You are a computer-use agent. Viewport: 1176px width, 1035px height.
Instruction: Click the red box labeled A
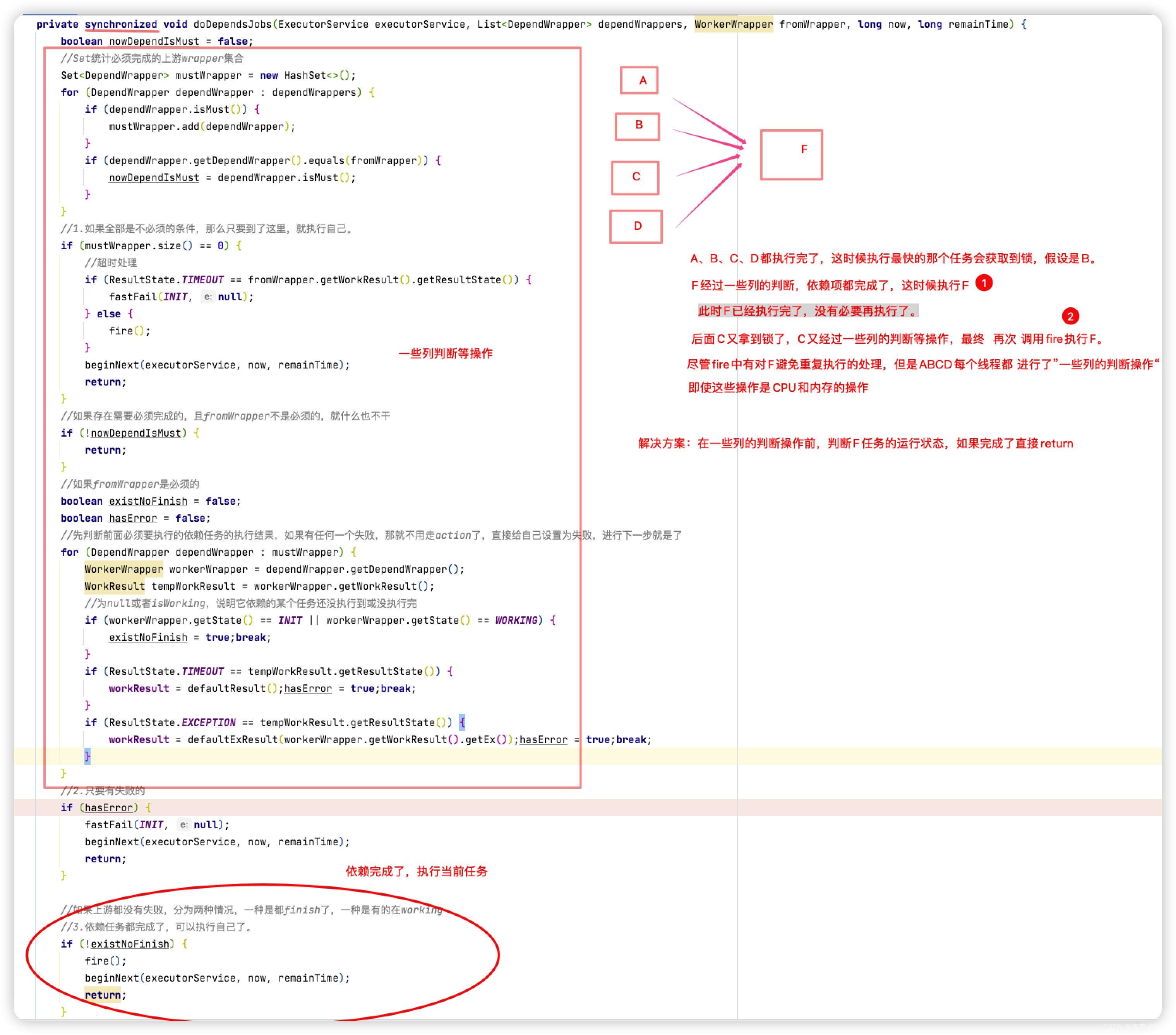639,80
